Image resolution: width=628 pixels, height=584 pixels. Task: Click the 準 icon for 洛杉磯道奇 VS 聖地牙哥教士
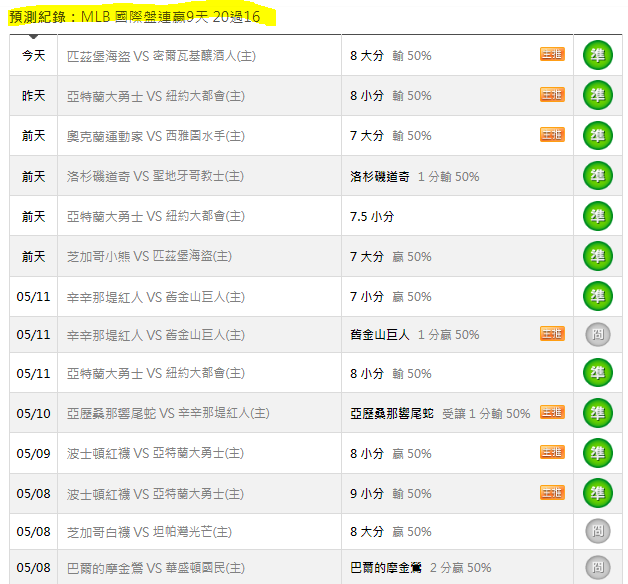point(598,175)
